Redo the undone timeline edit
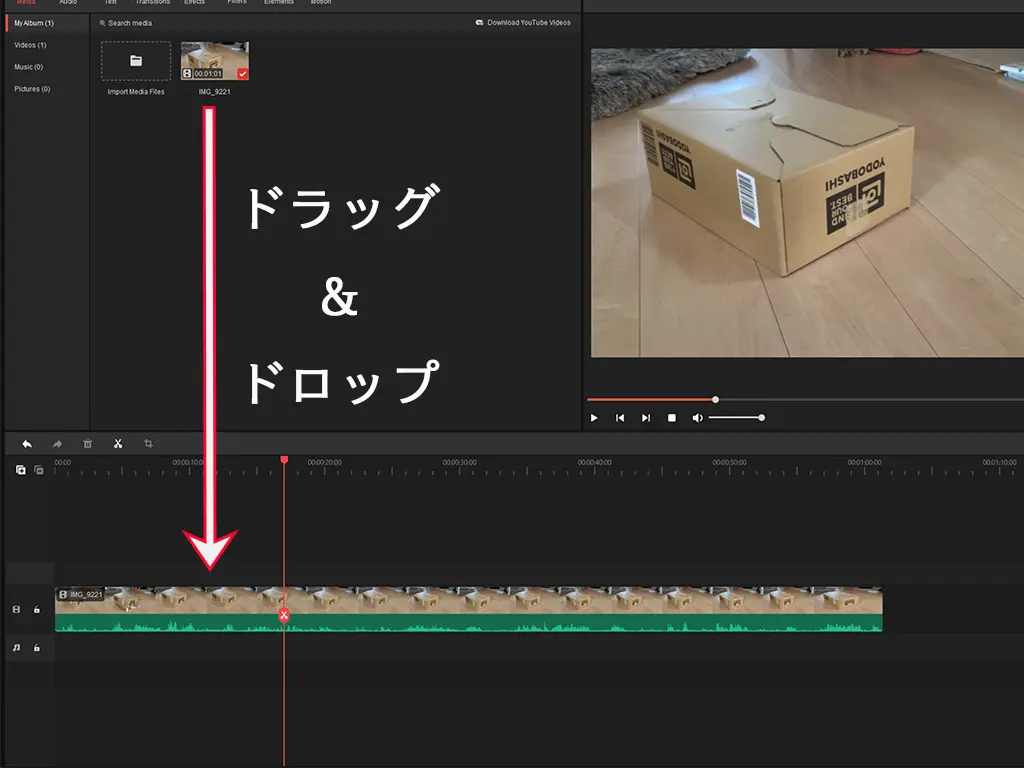The width and height of the screenshot is (1024, 768). (x=57, y=444)
